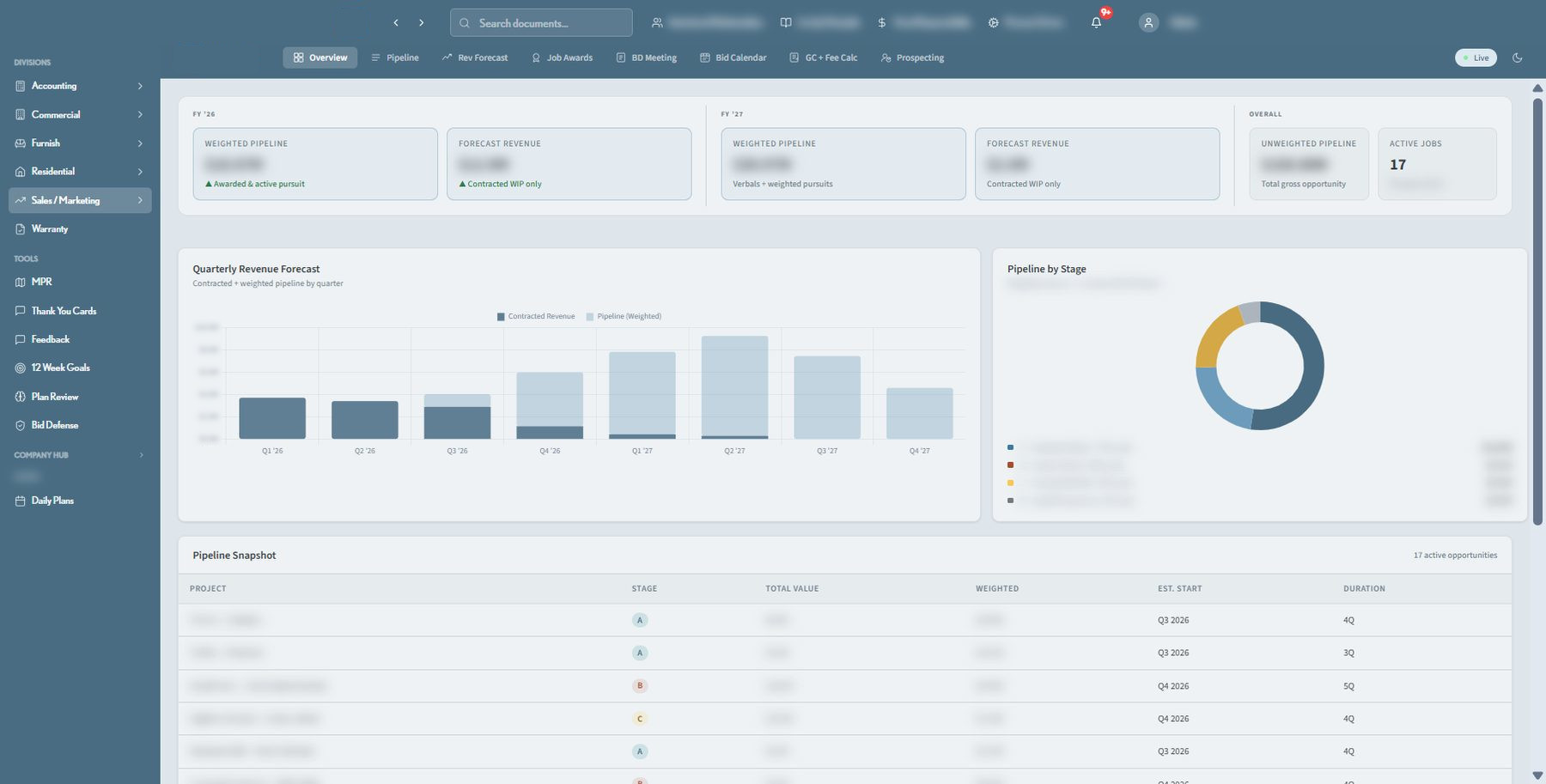This screenshot has width=1546, height=784.
Task: Open the FY '26 Forecast Revenue card
Action: click(569, 164)
